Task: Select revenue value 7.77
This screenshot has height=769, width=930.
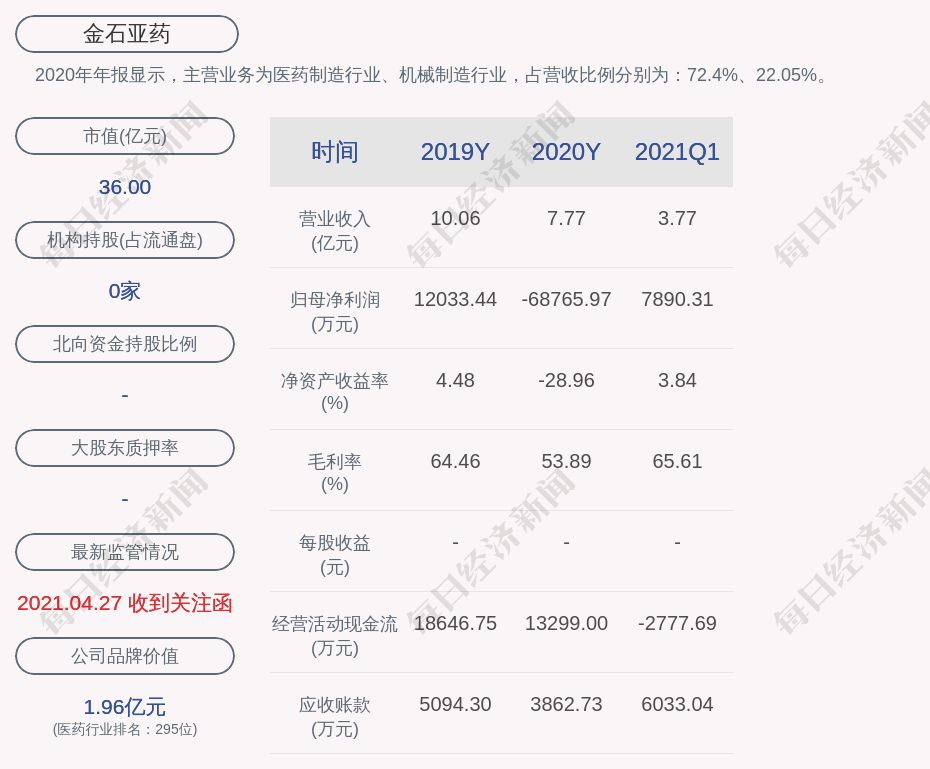Action: point(566,218)
